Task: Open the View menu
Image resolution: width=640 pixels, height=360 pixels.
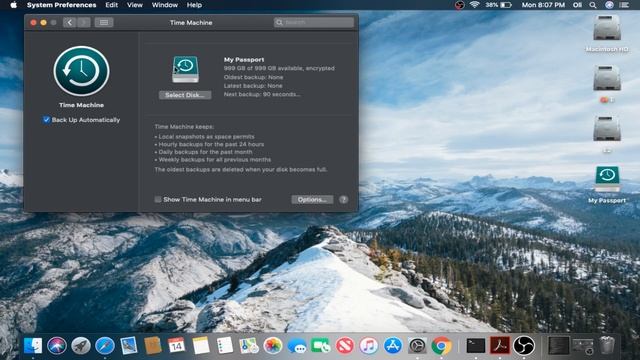Action: pos(135,5)
